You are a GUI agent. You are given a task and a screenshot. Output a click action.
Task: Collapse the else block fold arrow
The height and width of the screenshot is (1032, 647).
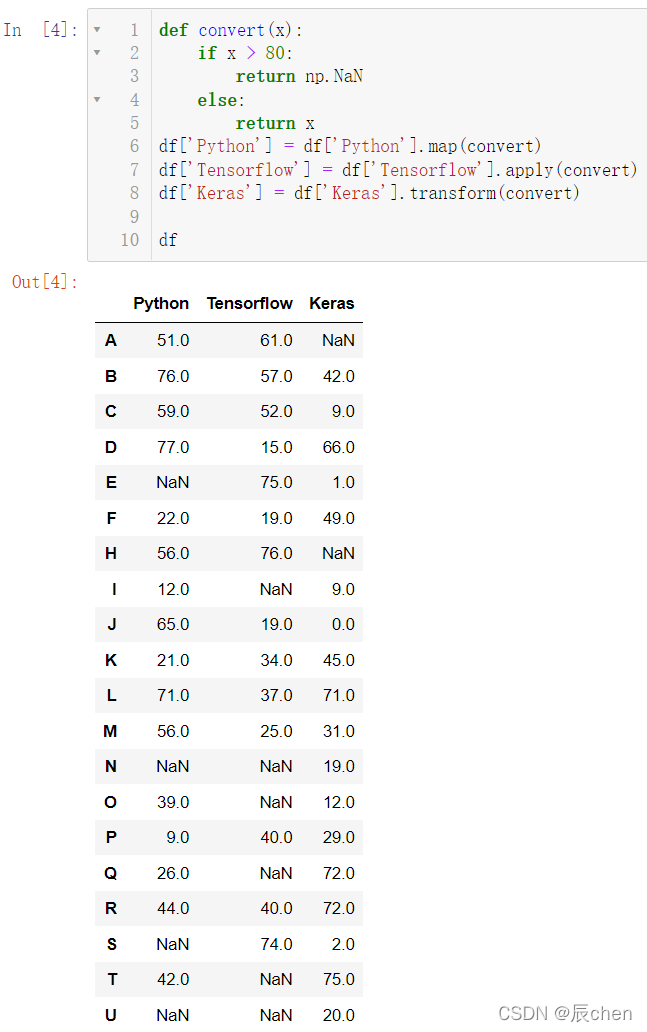pos(97,100)
